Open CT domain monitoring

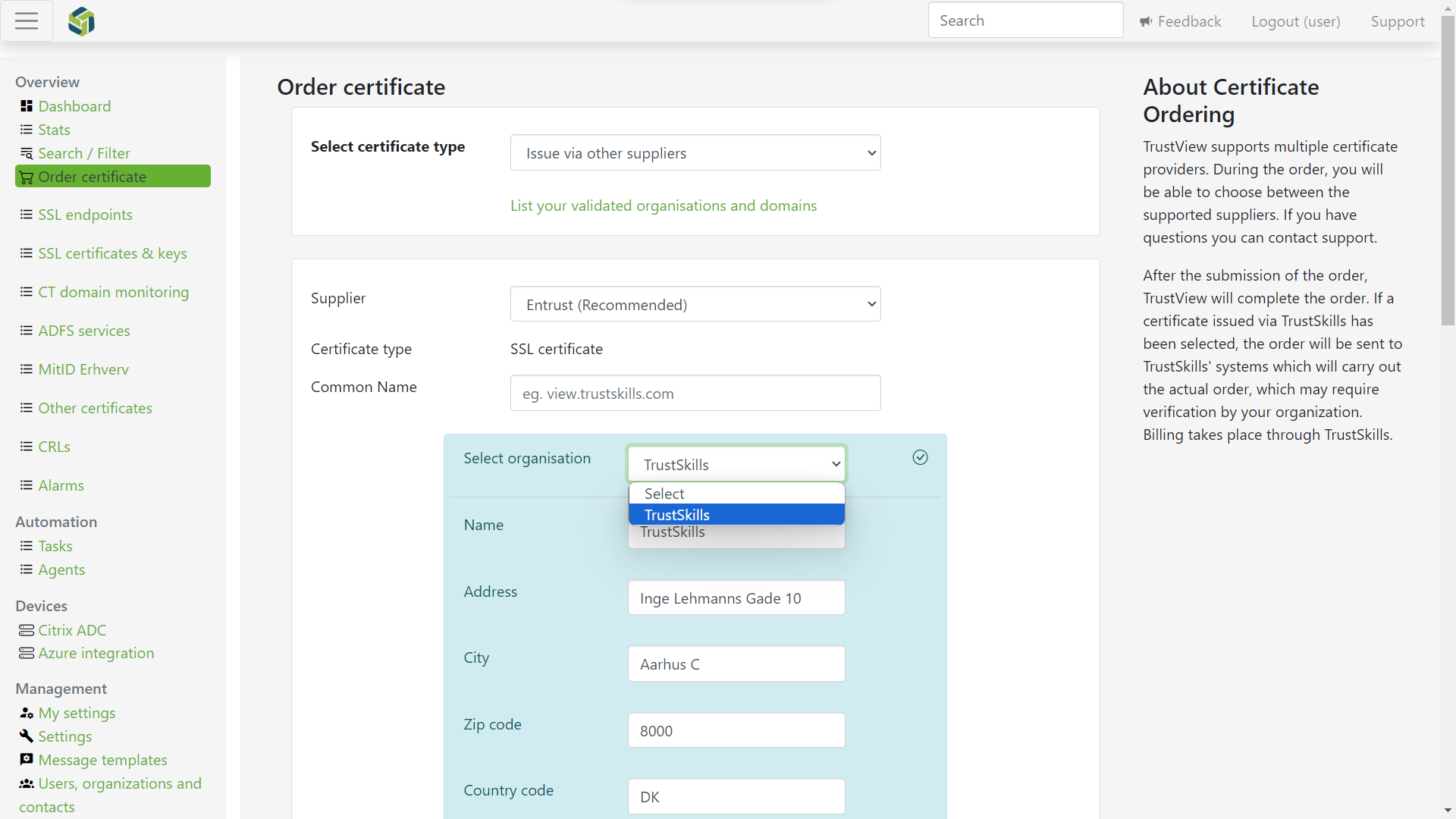click(x=114, y=292)
